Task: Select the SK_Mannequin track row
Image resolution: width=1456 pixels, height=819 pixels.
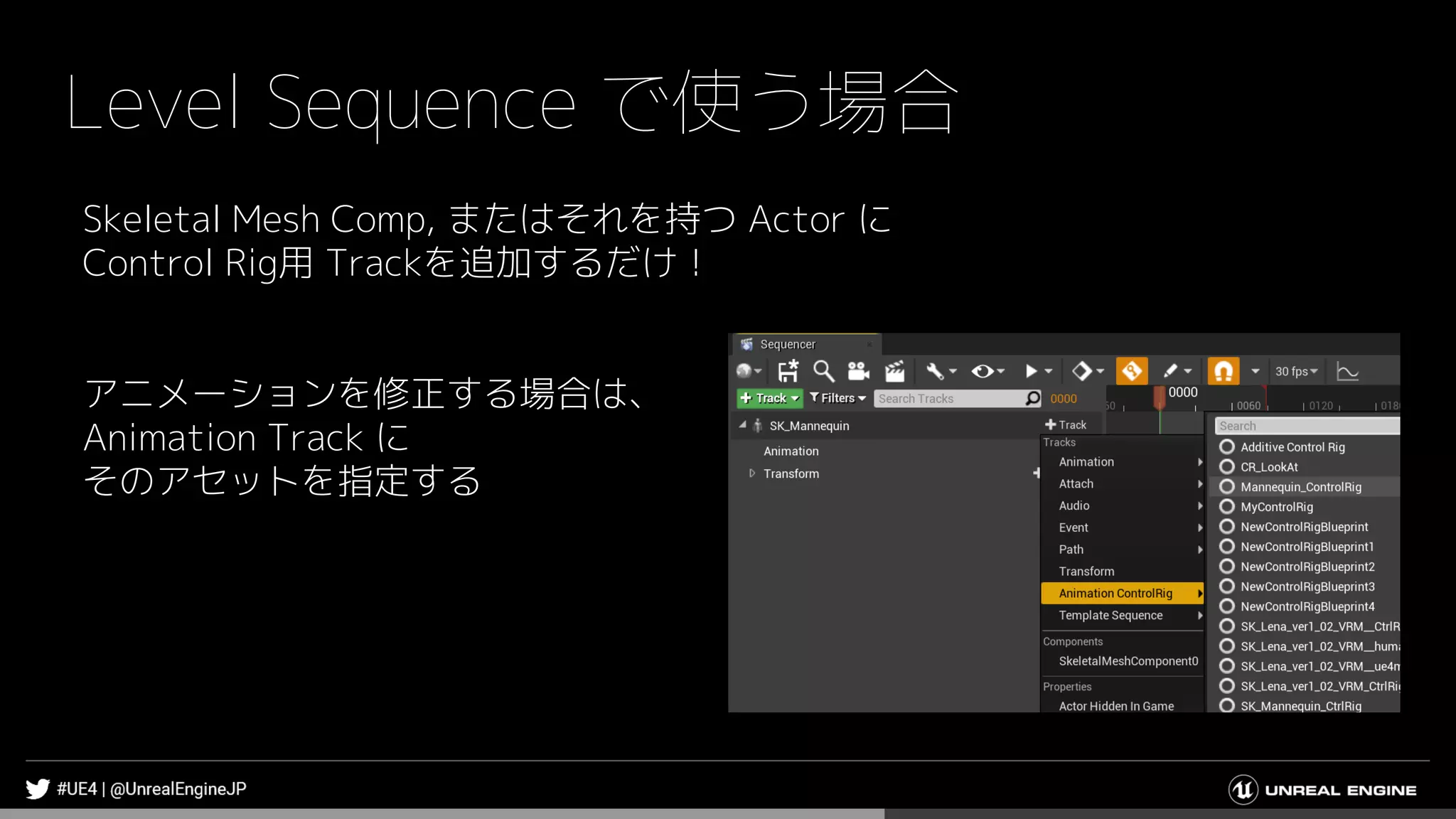Action: (885, 425)
